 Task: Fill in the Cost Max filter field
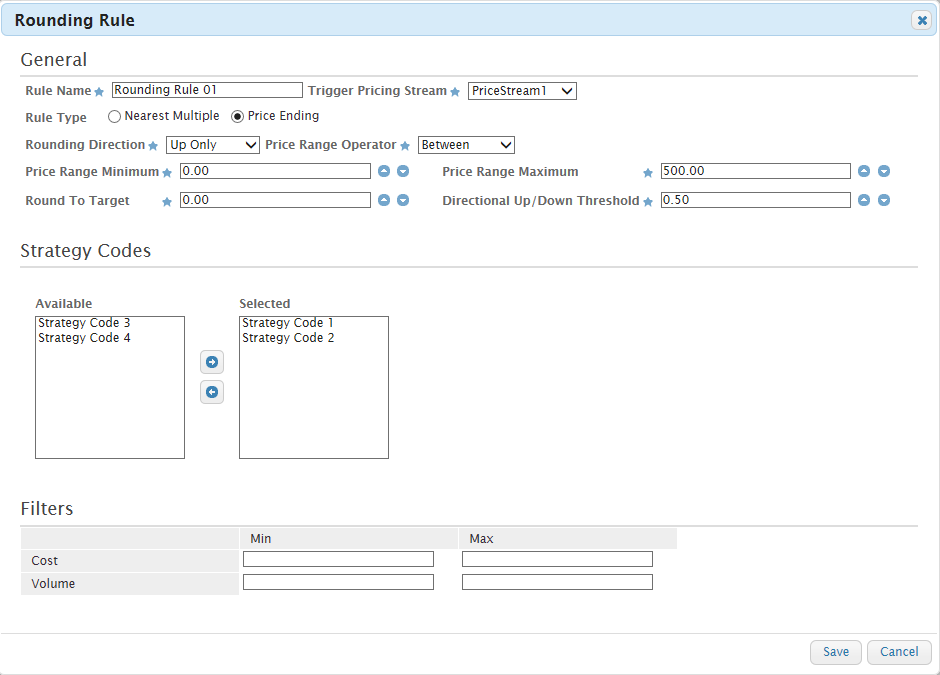point(557,559)
